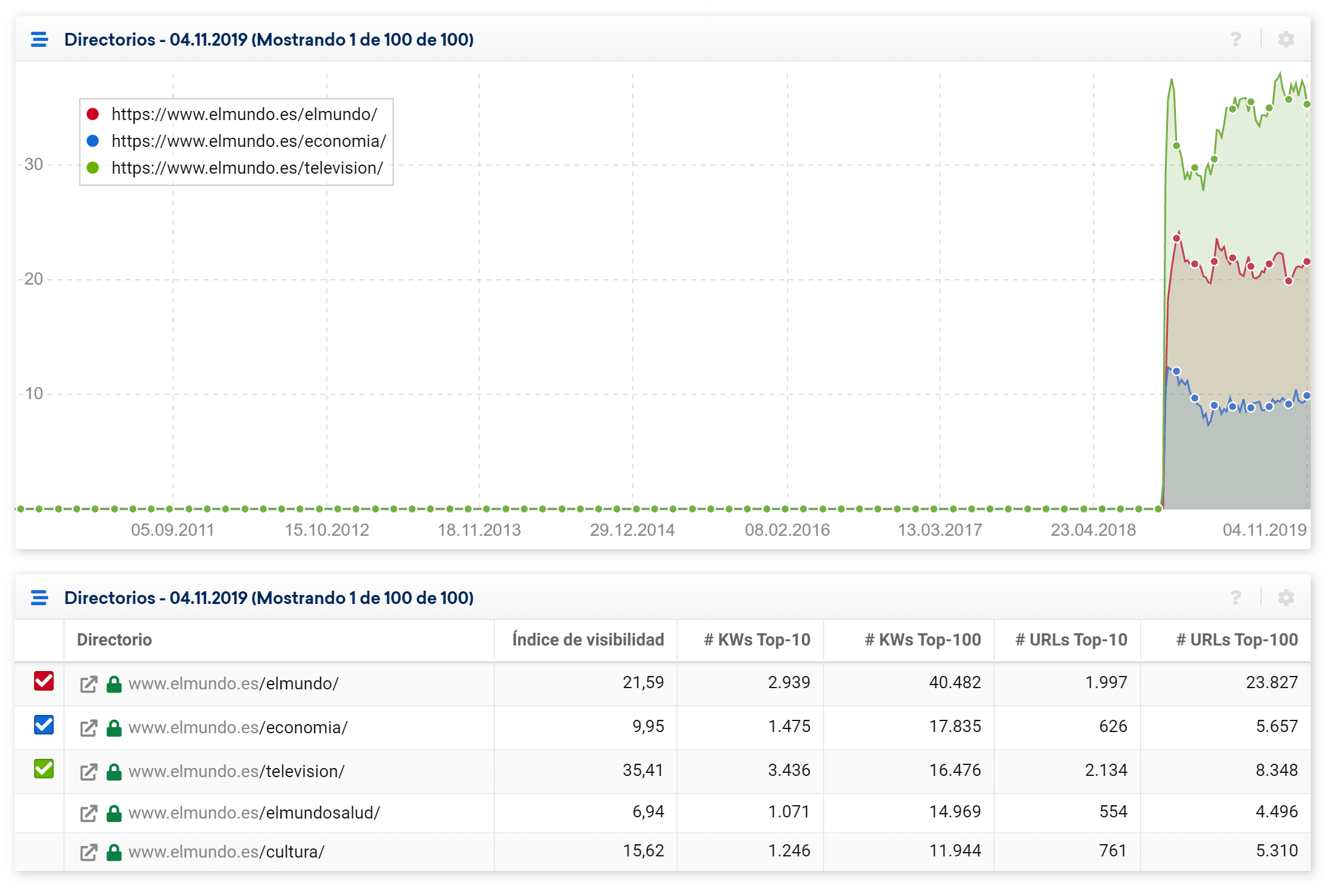
Task: Click the green lock icon for /television/
Action: (114, 772)
